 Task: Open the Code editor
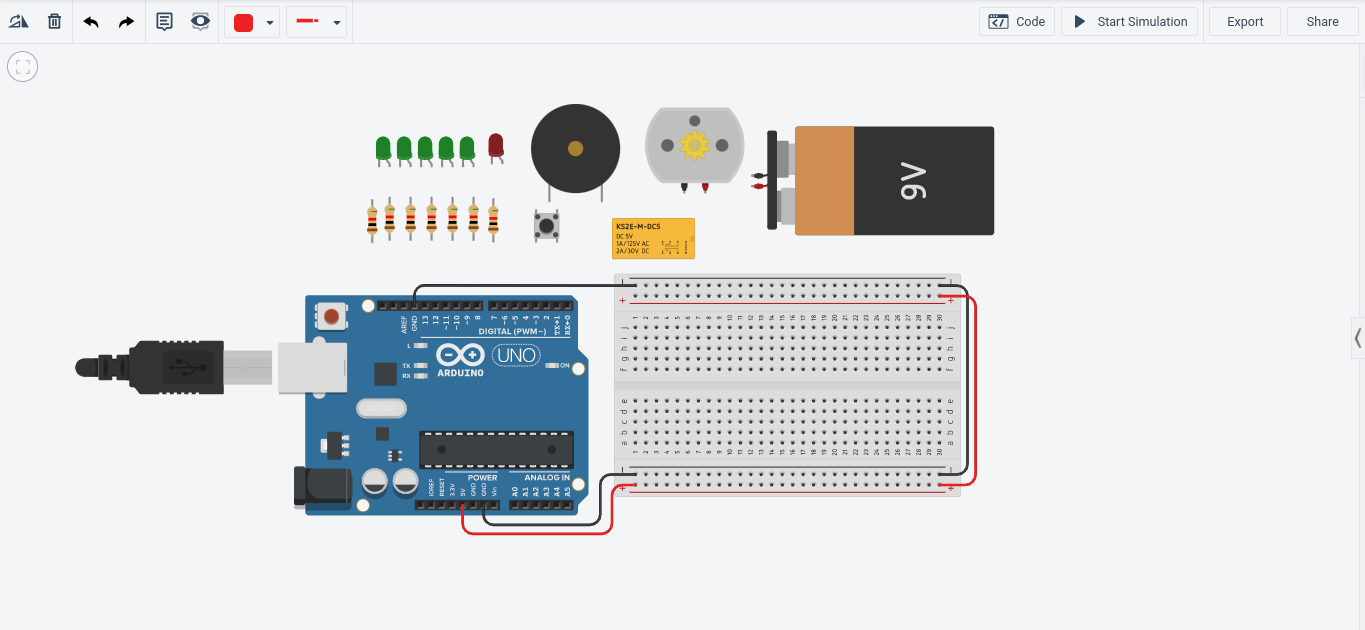pos(1016,21)
